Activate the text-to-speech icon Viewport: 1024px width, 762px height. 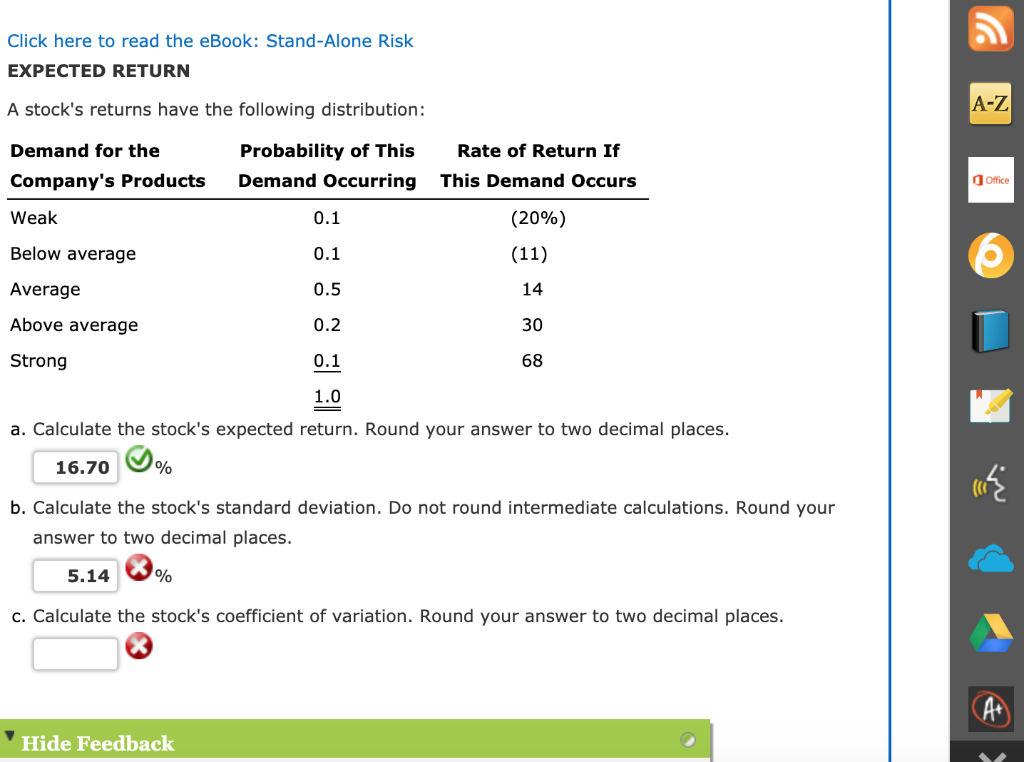click(991, 483)
